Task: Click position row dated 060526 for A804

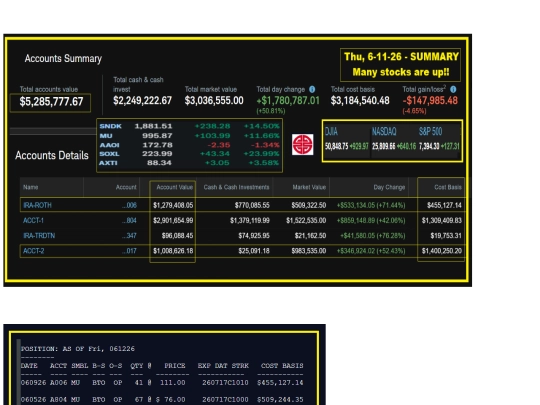Action: coord(162,399)
